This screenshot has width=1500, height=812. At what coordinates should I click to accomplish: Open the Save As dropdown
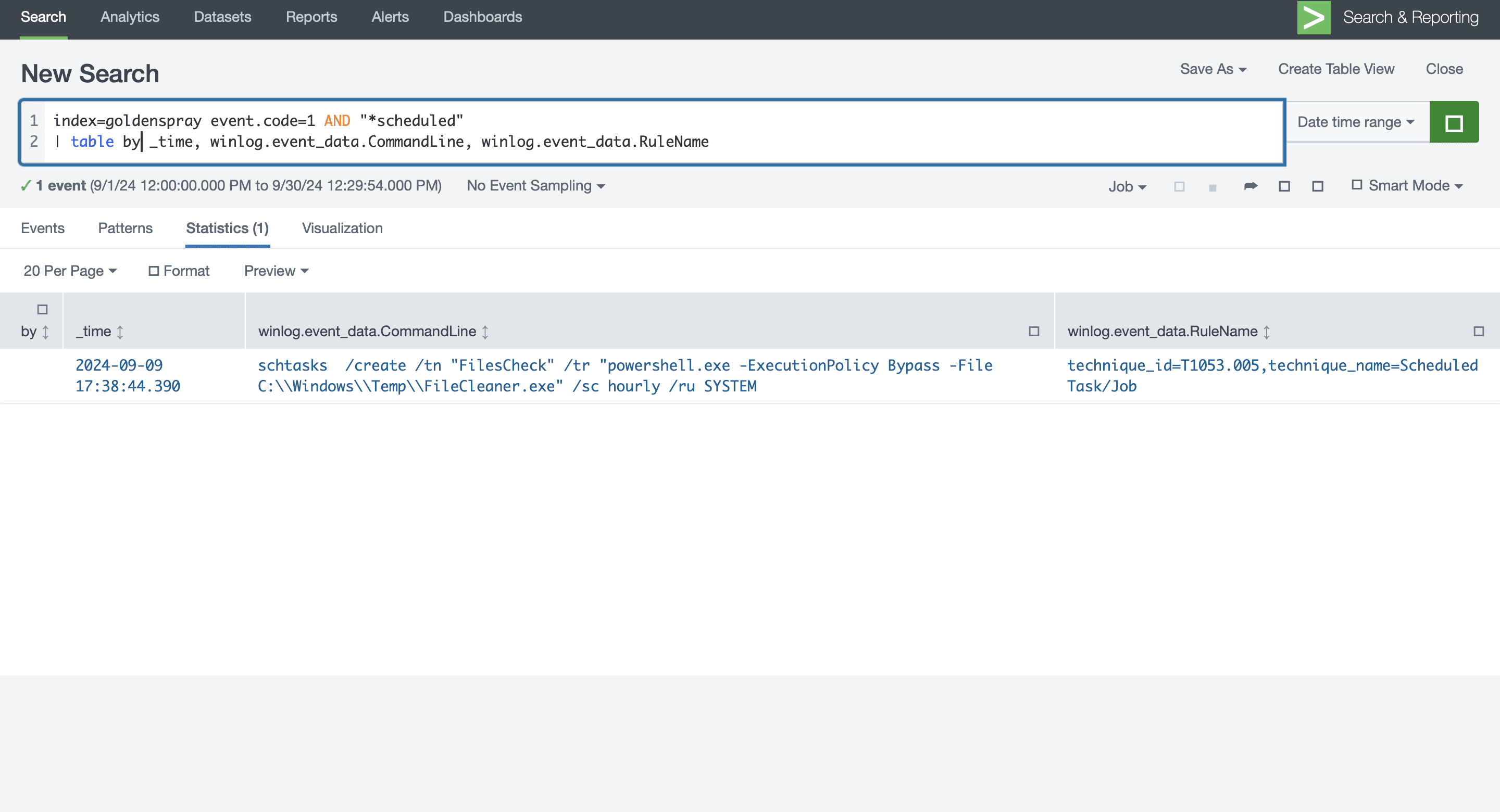pos(1213,69)
